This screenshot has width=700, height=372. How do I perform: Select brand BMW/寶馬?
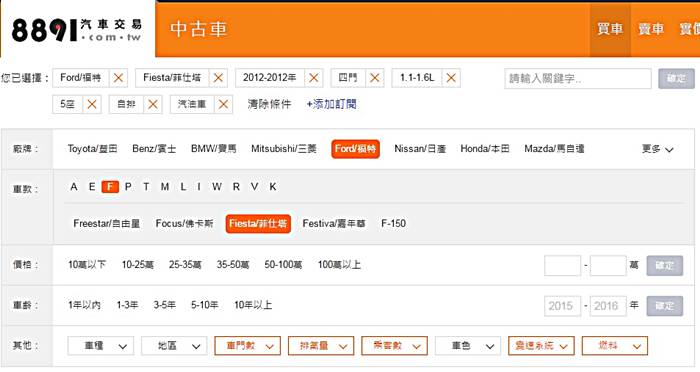pos(213,149)
